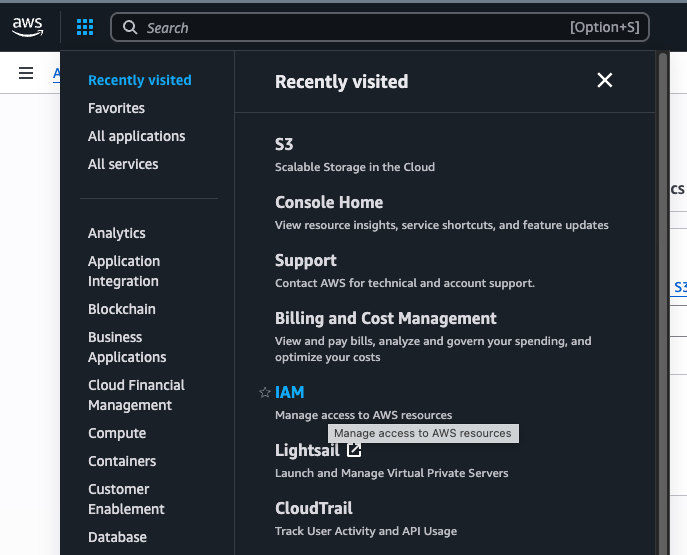Toggle the services grid menu icon

click(85, 27)
